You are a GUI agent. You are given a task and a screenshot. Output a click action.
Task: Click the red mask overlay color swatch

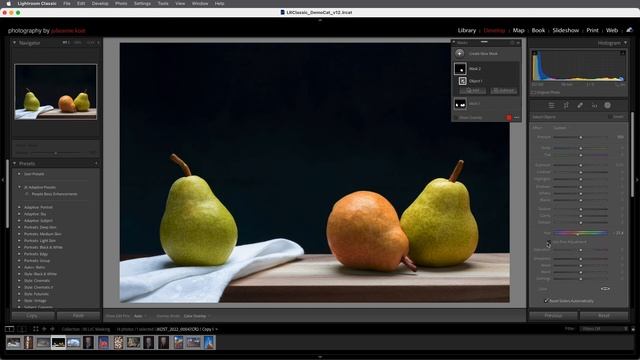509,118
